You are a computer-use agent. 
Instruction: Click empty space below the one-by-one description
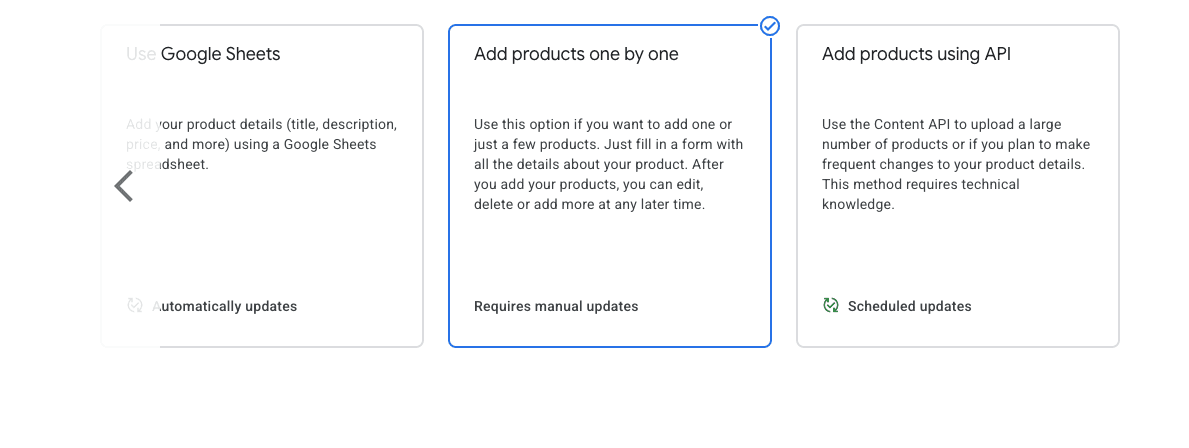tap(608, 255)
